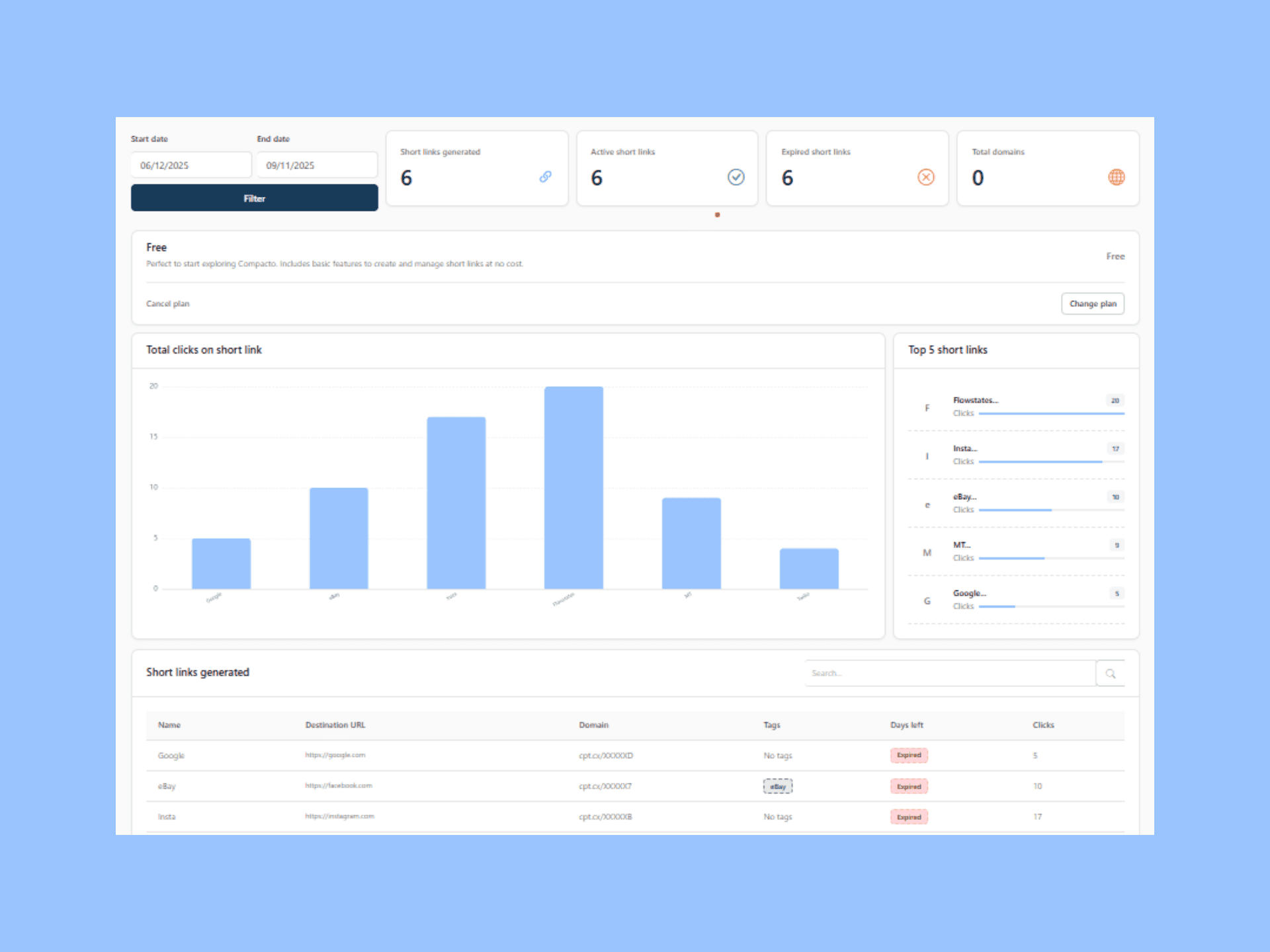The height and width of the screenshot is (952, 1270).
Task: Click the End date field showing 09/11/2025
Action: pyautogui.click(x=316, y=165)
